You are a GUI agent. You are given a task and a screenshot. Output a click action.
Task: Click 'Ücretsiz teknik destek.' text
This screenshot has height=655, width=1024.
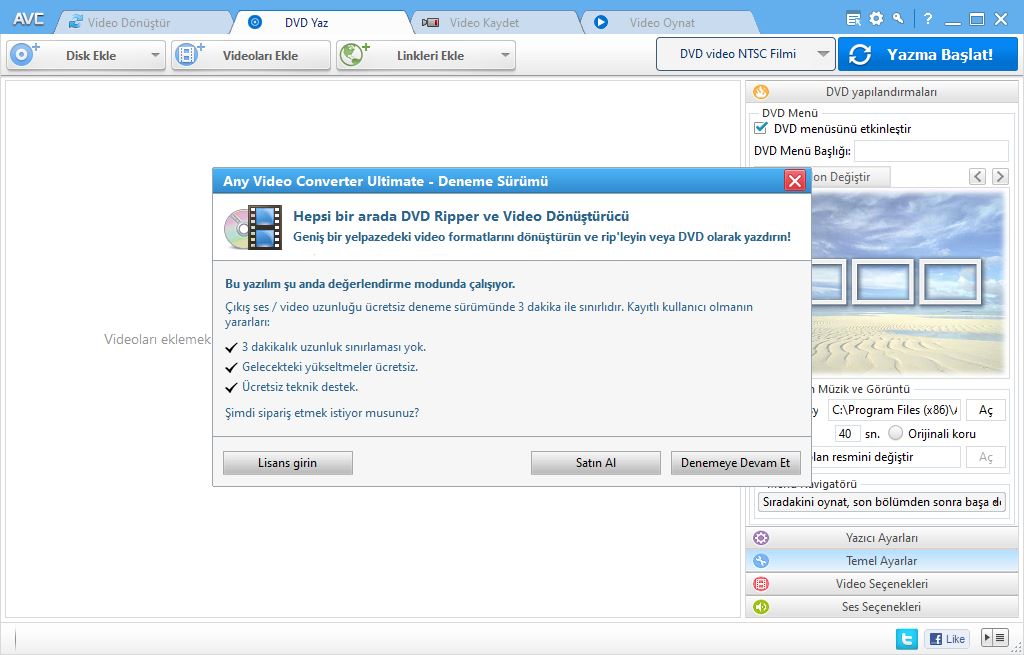click(300, 387)
